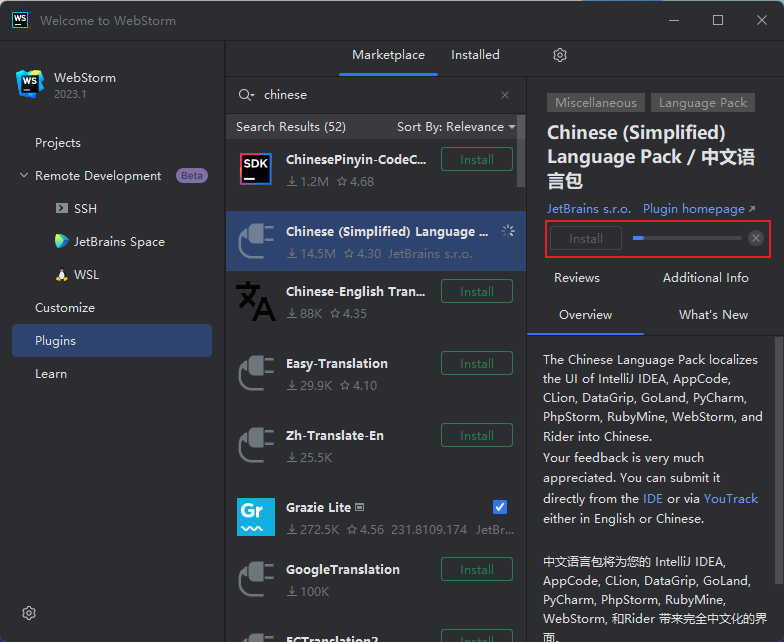Install ChinesePinyin-CodeCompletion plugin
Viewport: 784px width, 642px height.
[476, 160]
